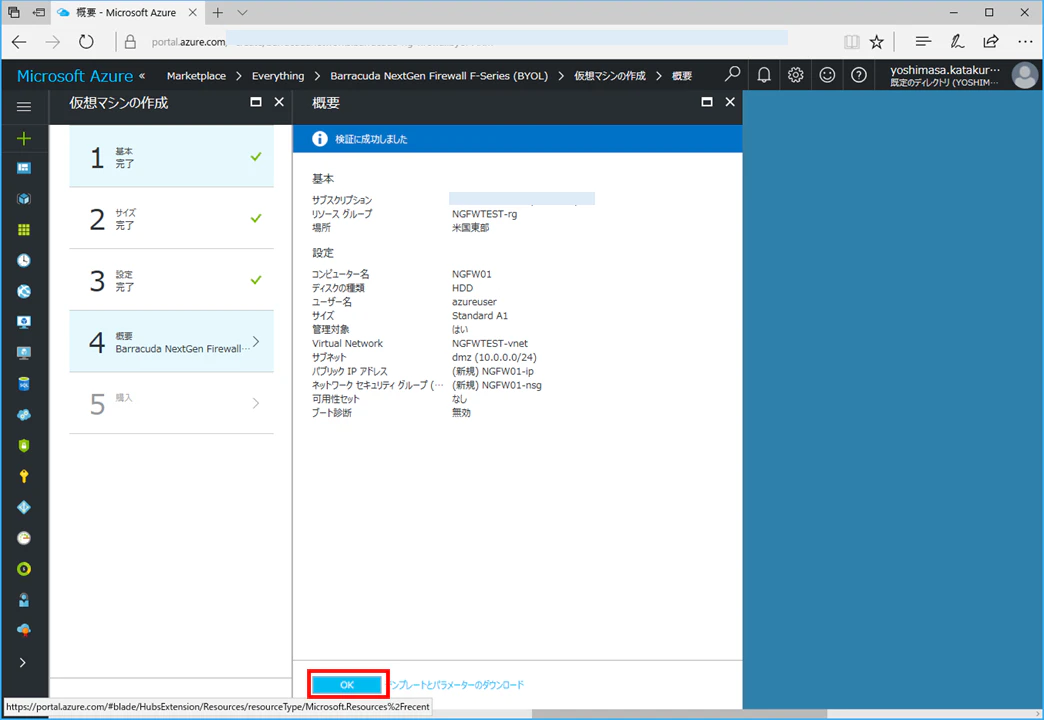Open portal settings gear icon
This screenshot has width=1044, height=720.
(x=796, y=75)
